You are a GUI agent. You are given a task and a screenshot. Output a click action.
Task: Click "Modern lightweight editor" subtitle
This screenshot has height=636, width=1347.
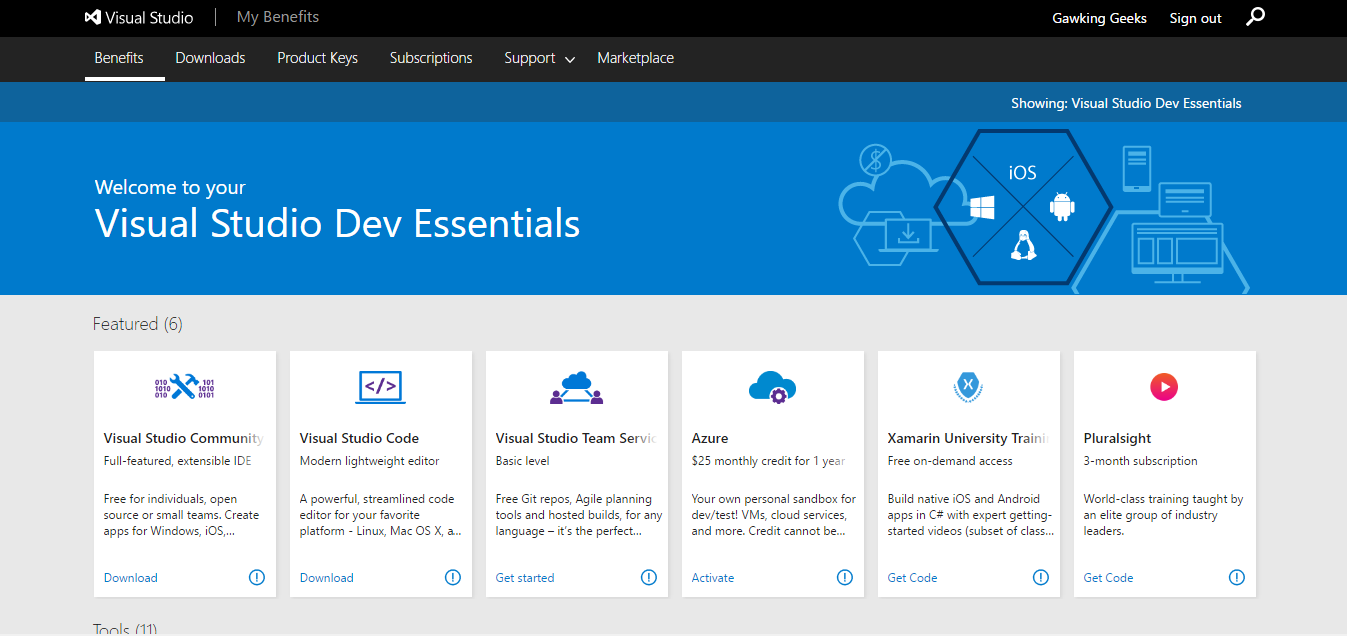tap(370, 461)
